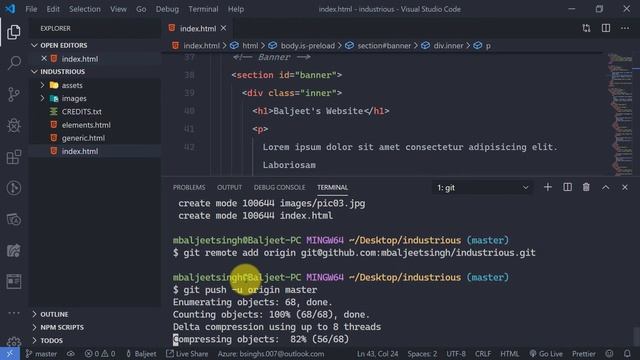Screen dimensions: 640x360
Task: Close the terminal panel
Action: (x=625, y=187)
